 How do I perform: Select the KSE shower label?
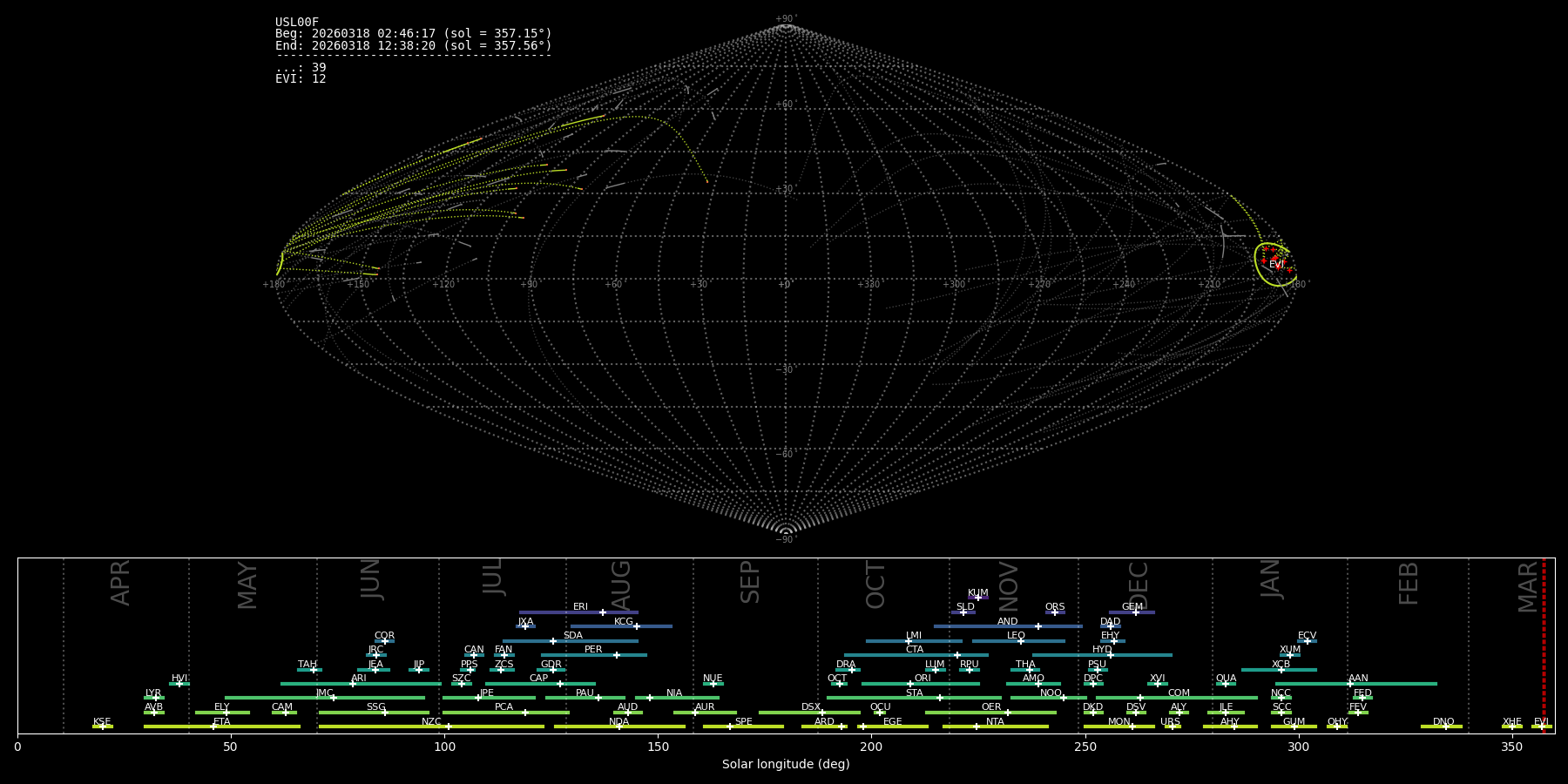click(102, 722)
